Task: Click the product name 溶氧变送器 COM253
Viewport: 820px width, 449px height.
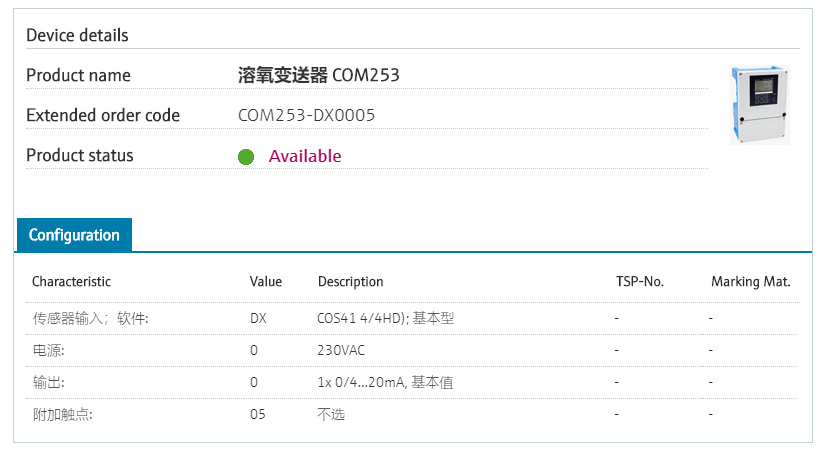Action: 318,75
